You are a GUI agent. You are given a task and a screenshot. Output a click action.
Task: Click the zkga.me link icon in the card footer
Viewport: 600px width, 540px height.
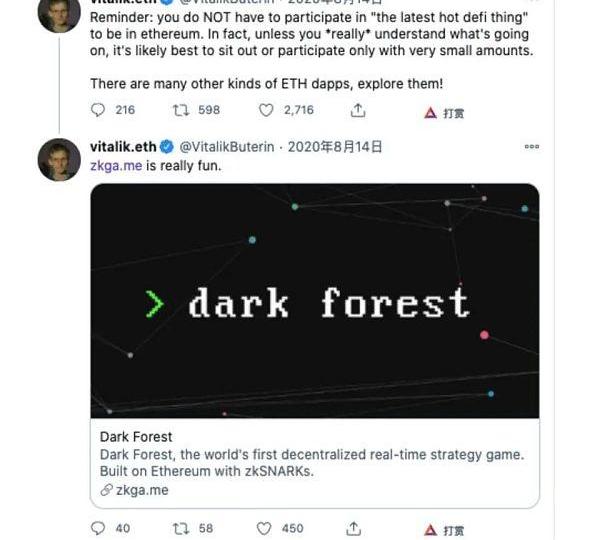pyautogui.click(x=106, y=490)
